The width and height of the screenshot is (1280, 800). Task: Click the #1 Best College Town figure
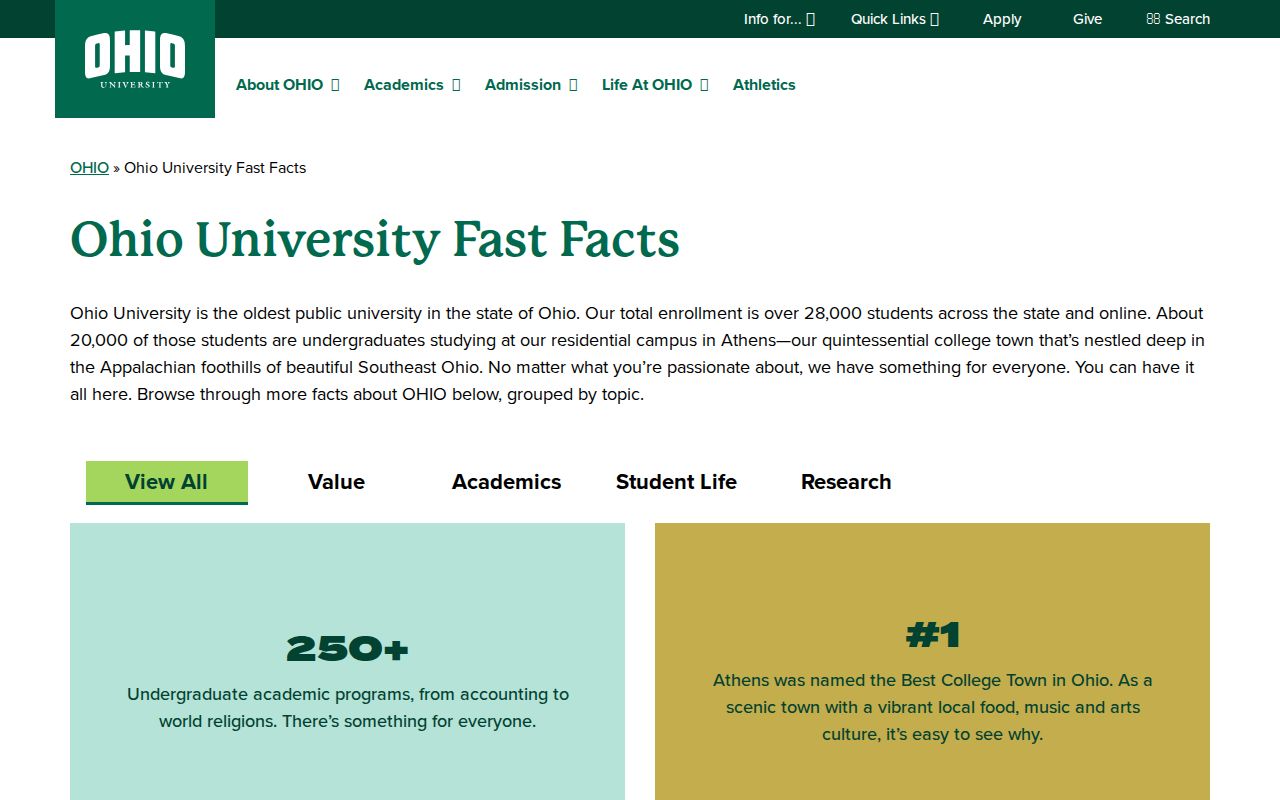[x=933, y=635]
